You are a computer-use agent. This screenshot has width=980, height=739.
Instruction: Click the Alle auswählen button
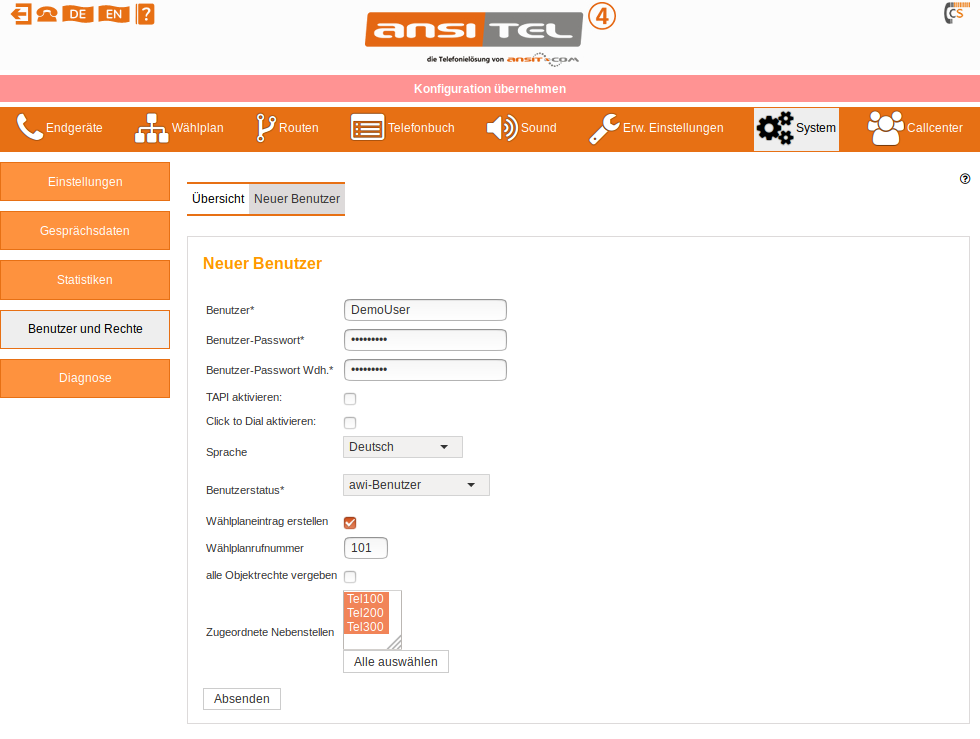pos(395,662)
